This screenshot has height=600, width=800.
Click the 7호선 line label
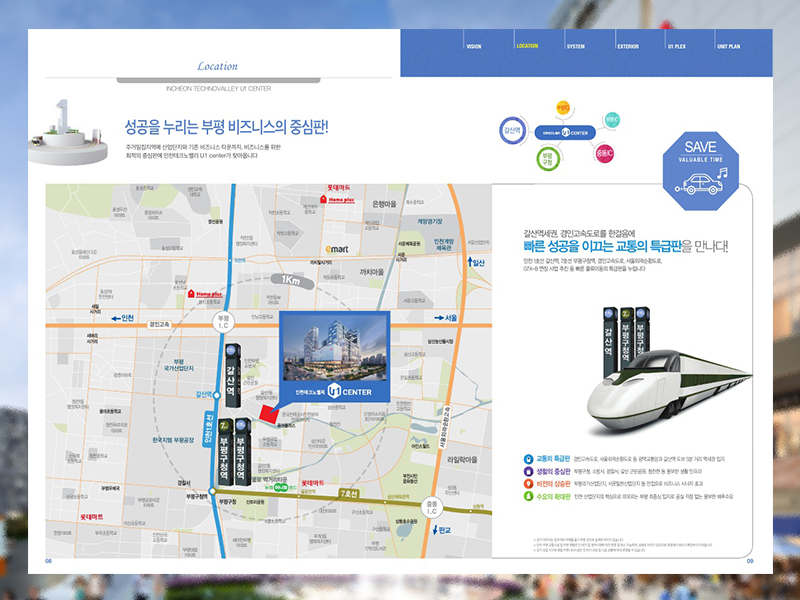[x=349, y=493]
